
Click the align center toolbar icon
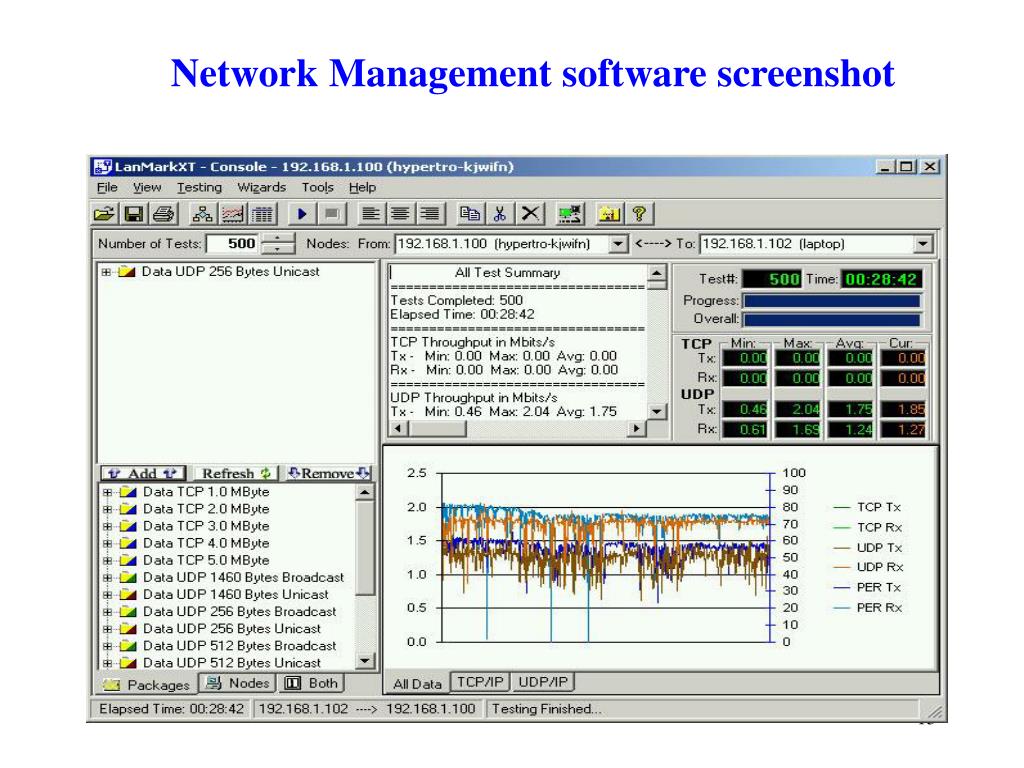(x=400, y=214)
